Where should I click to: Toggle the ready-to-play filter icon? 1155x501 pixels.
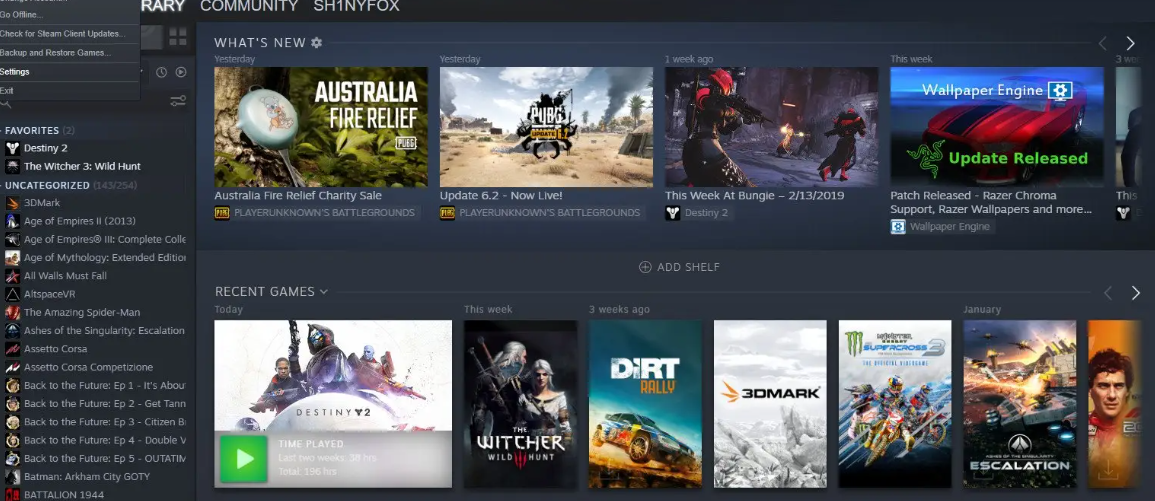coord(180,72)
